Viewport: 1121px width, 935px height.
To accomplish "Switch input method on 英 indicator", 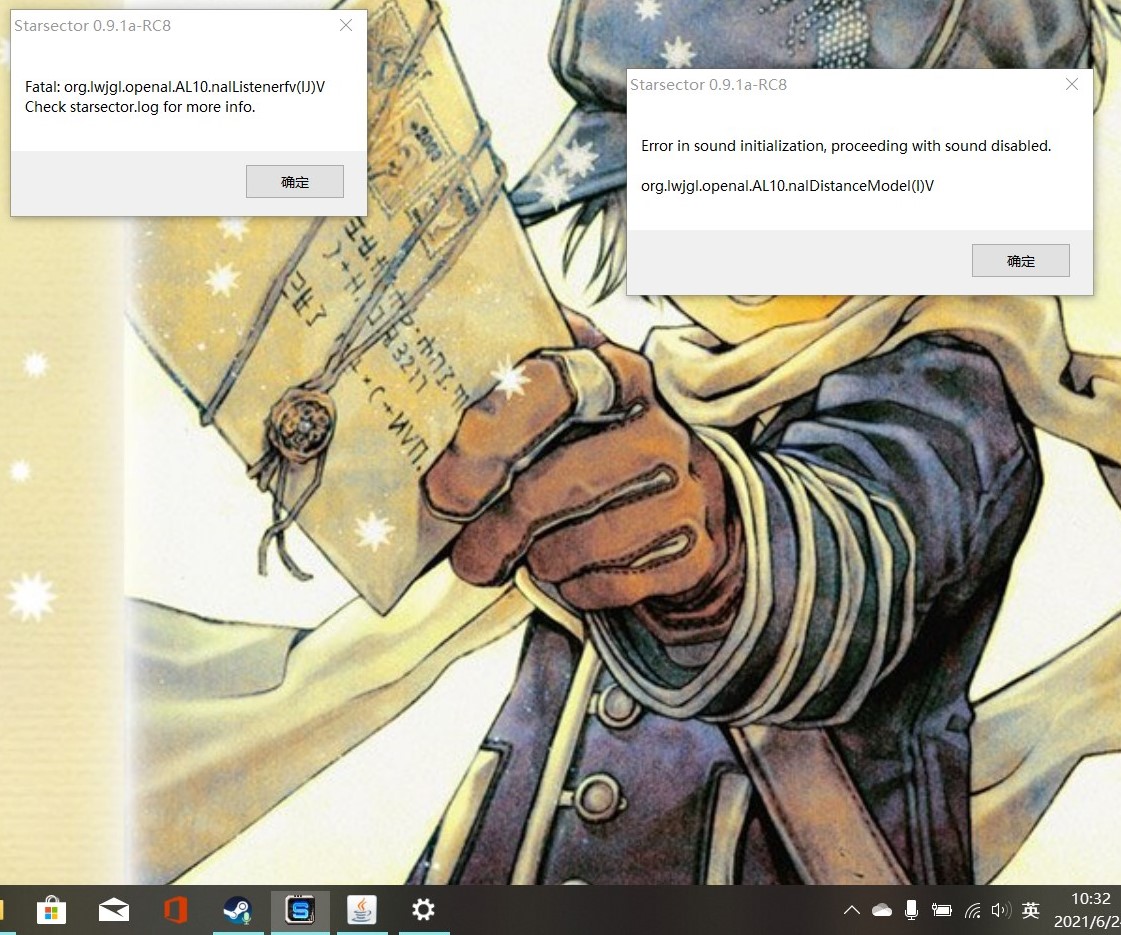I will [x=1030, y=910].
